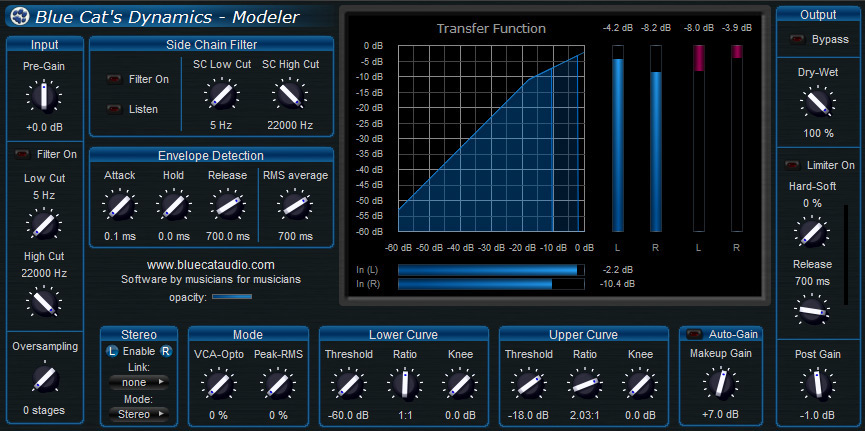
Task: Toggle the left channel L enable button
Action: point(113,351)
